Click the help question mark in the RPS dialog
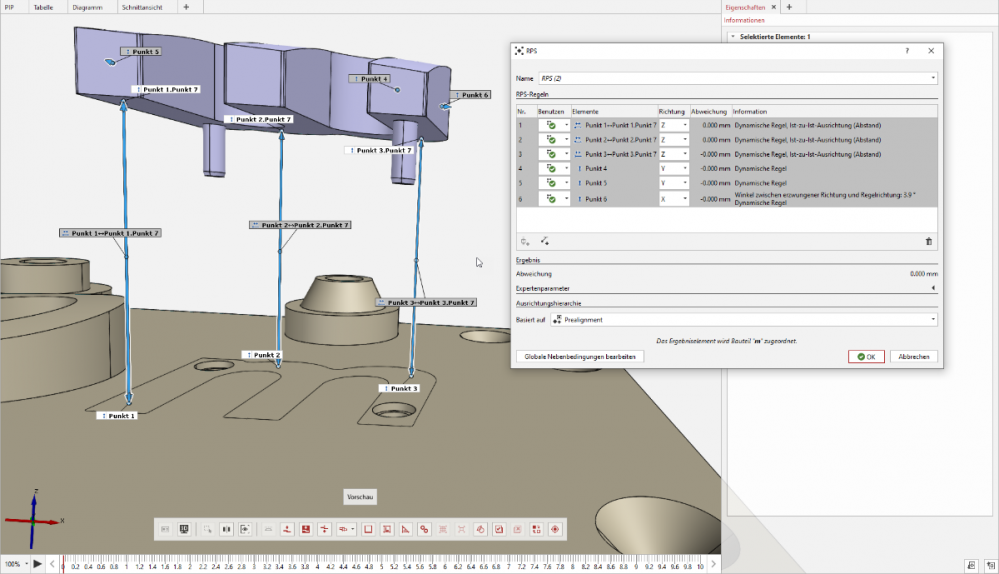This screenshot has height=574, width=999. point(907,50)
